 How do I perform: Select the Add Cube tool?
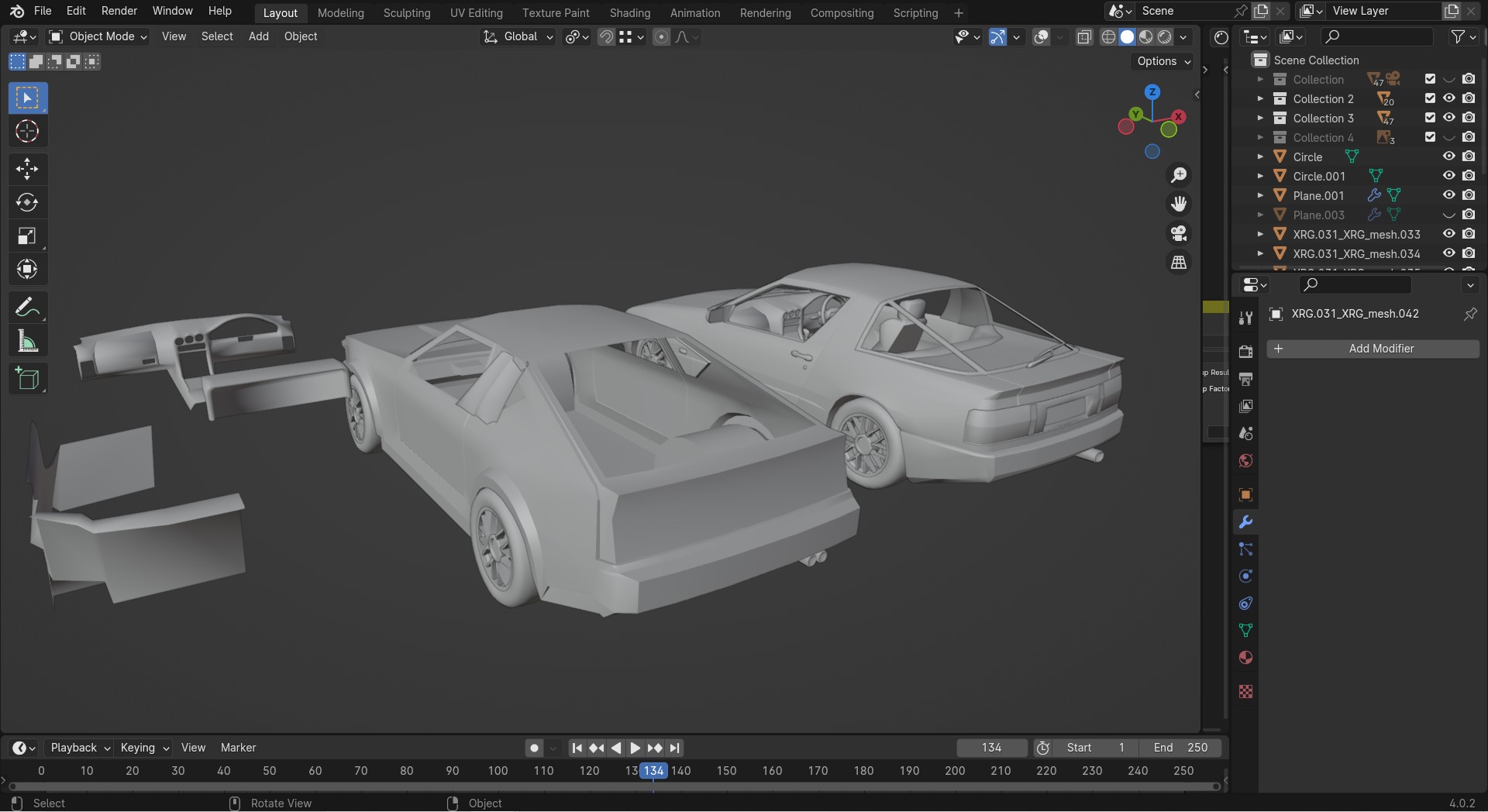(x=27, y=379)
